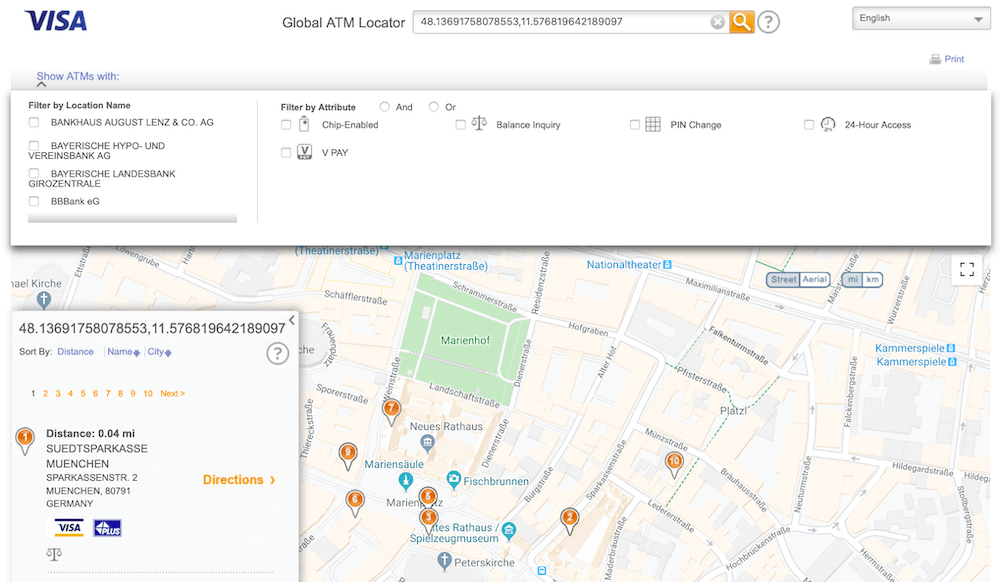Enable the Chip-Enabled filter checkbox
1000x582 pixels.
click(x=286, y=125)
